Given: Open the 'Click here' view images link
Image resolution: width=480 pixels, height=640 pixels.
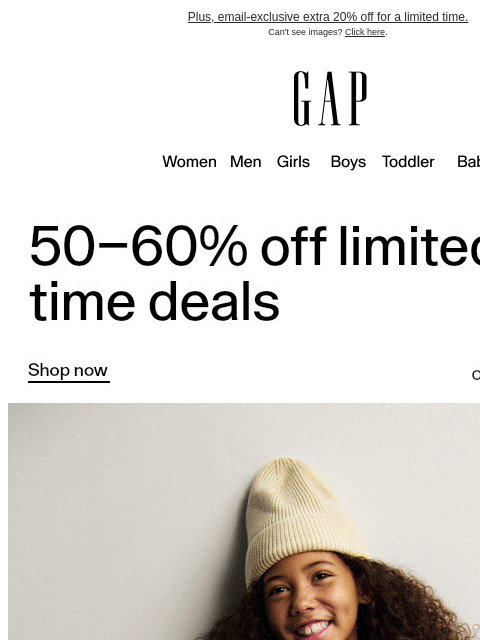Looking at the screenshot, I should click(365, 32).
